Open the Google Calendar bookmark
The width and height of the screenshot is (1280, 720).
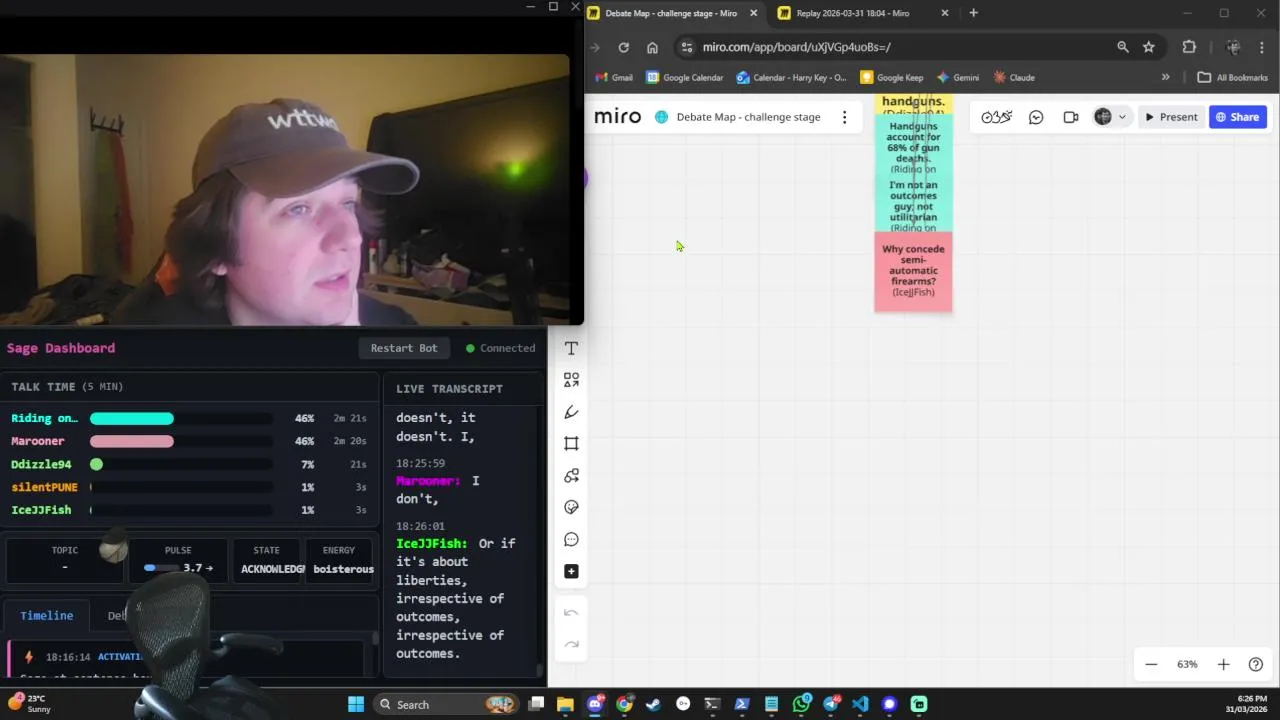click(x=685, y=77)
